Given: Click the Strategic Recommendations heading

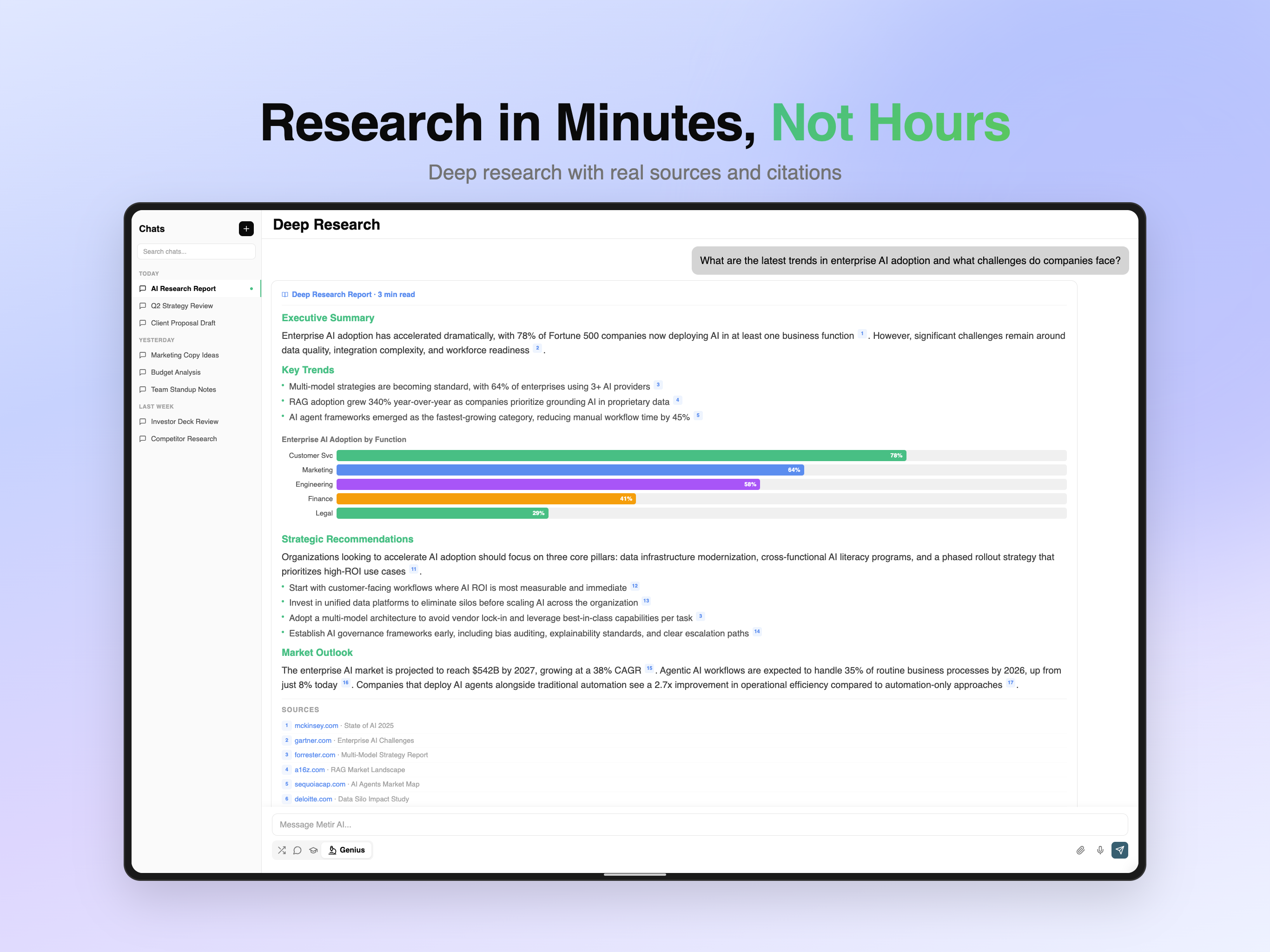Looking at the screenshot, I should tap(347, 539).
